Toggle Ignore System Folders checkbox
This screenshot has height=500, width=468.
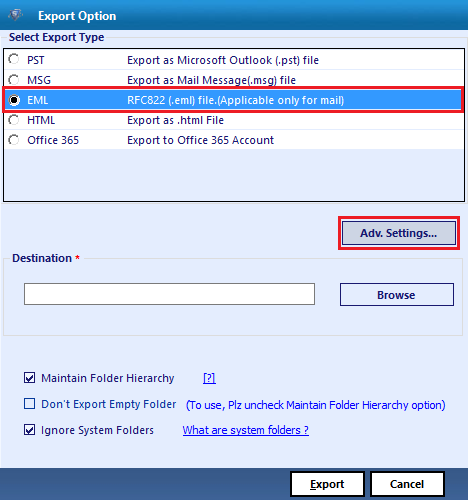pyautogui.click(x=29, y=430)
